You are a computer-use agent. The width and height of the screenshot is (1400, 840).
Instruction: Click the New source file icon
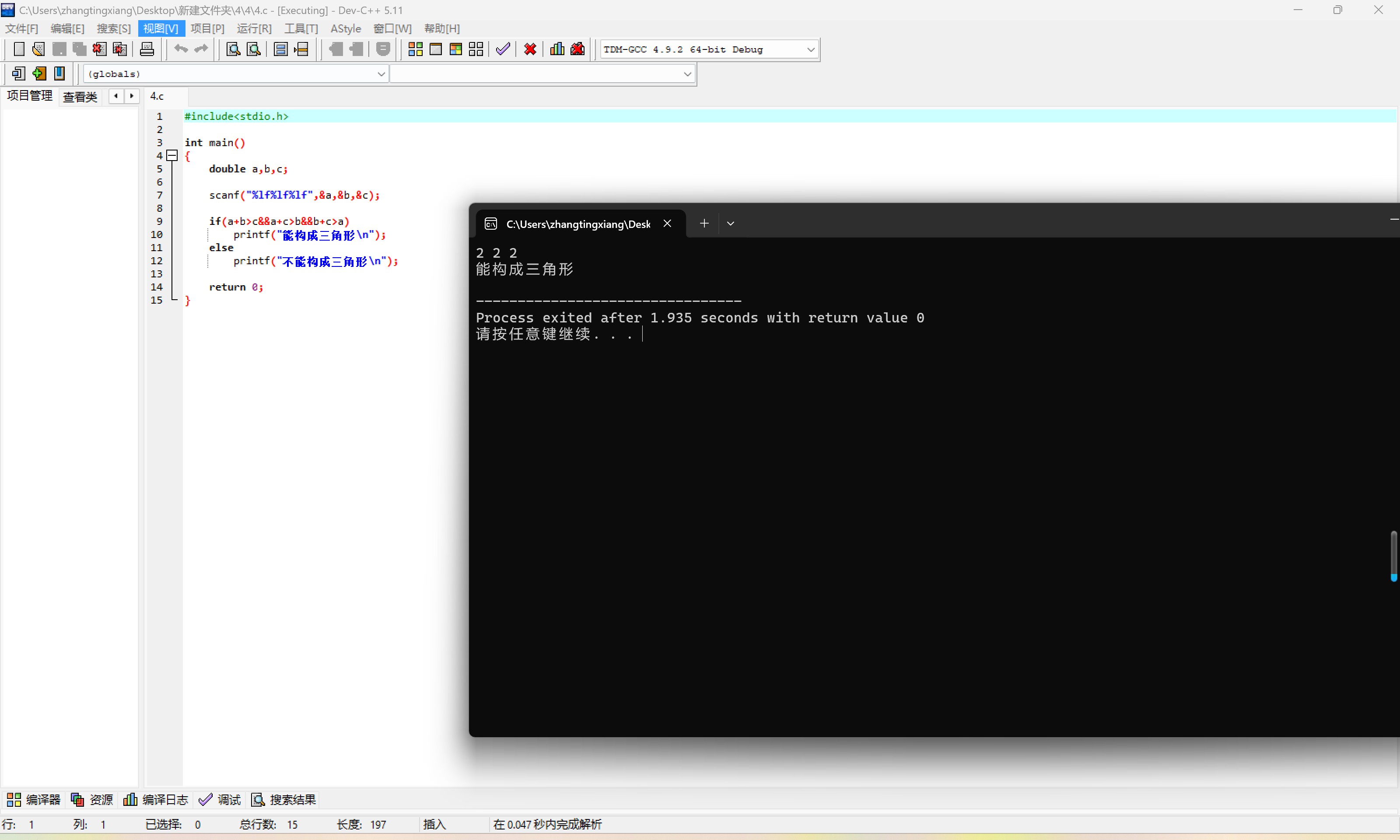[19, 49]
